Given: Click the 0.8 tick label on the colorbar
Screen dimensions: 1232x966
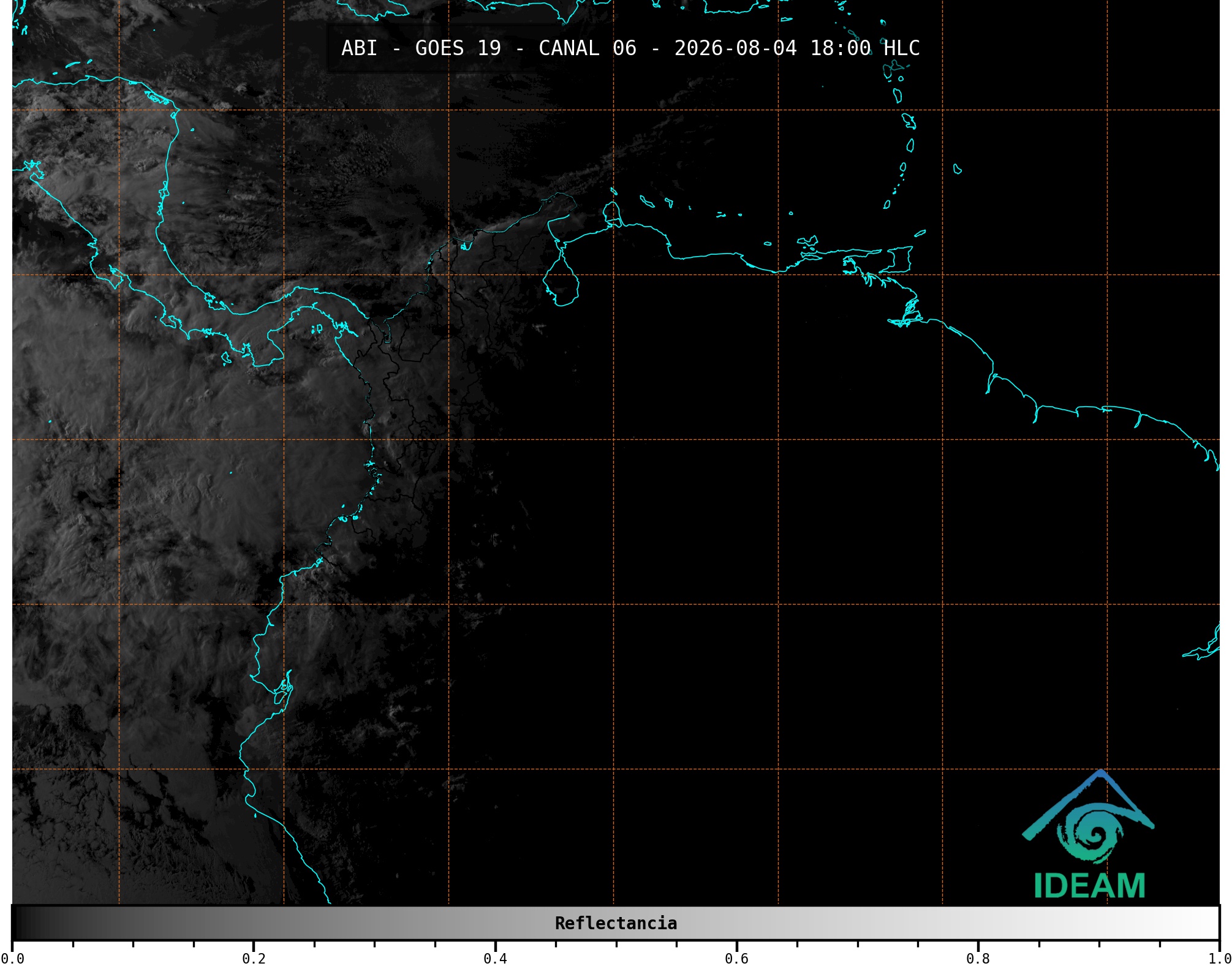Looking at the screenshot, I should click(x=978, y=959).
